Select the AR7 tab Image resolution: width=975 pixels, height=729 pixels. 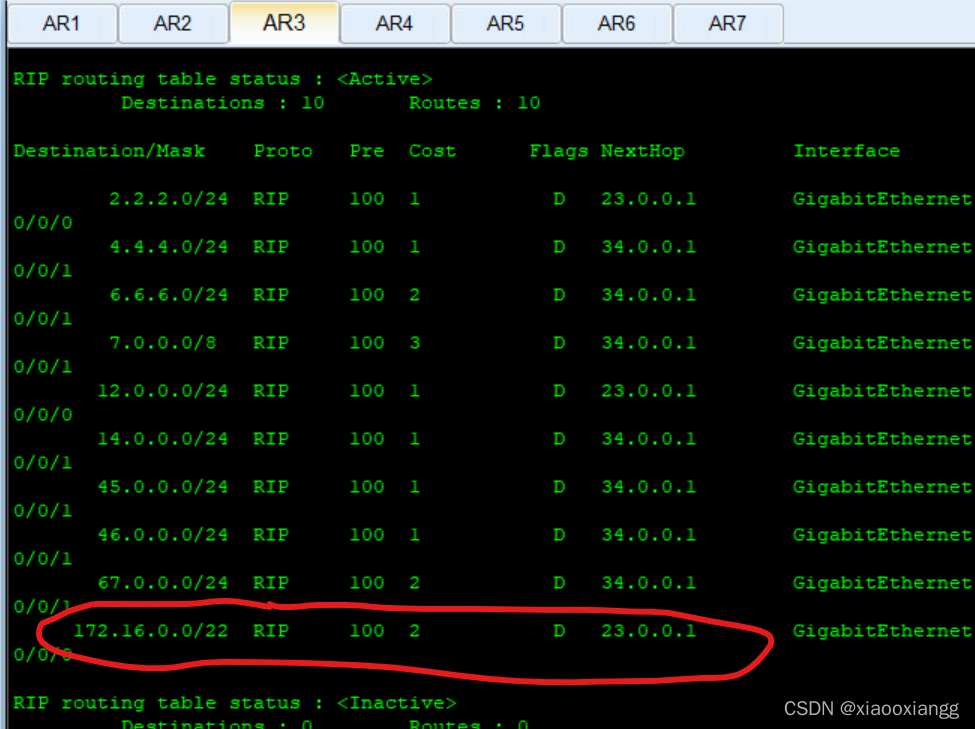727,23
